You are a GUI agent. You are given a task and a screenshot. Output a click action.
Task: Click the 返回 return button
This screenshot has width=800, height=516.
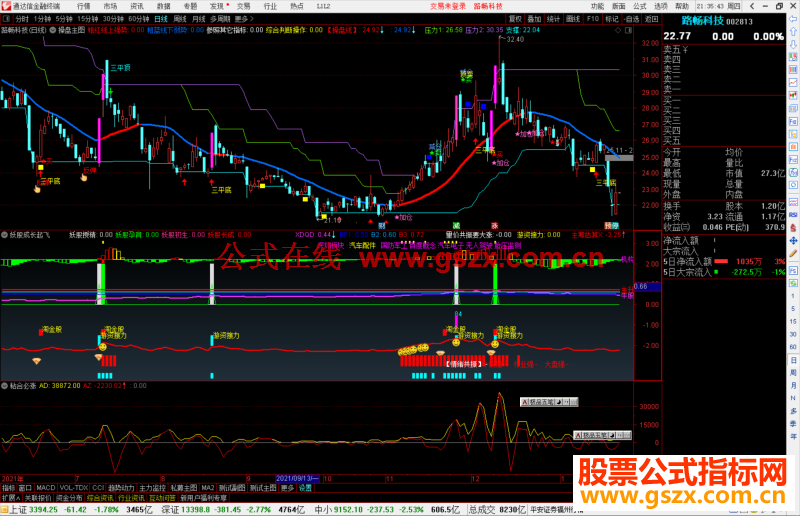coord(652,19)
